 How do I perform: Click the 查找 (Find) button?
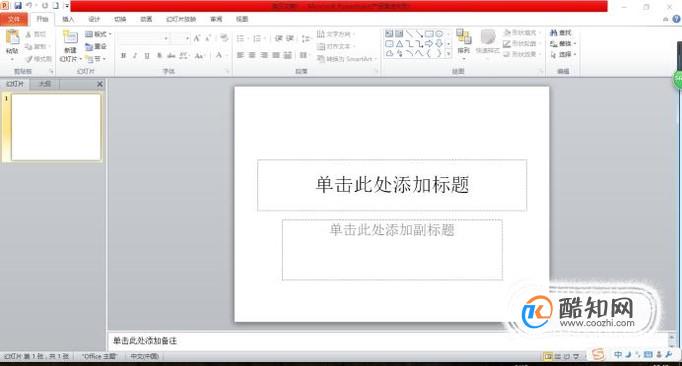pos(561,33)
